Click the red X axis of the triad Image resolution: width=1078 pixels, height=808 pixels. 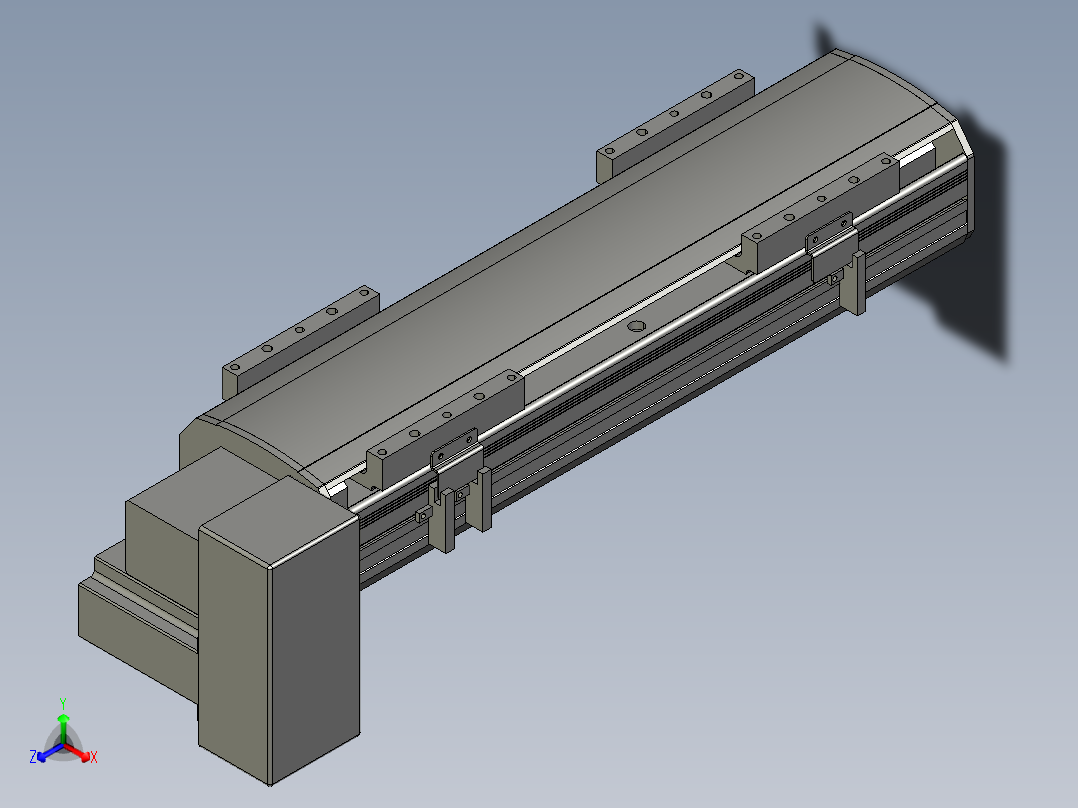coord(78,752)
